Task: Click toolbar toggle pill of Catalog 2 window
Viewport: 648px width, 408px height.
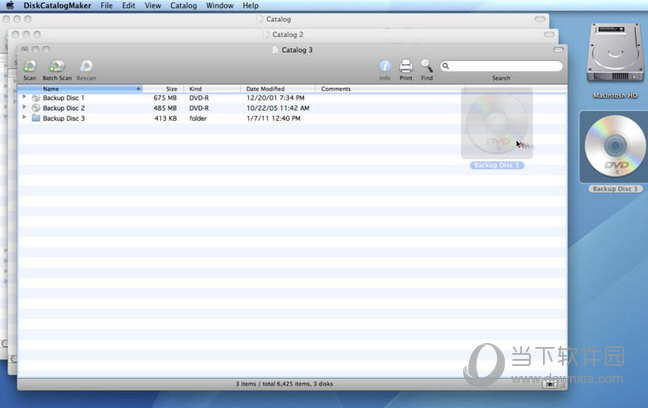Action: [x=549, y=34]
